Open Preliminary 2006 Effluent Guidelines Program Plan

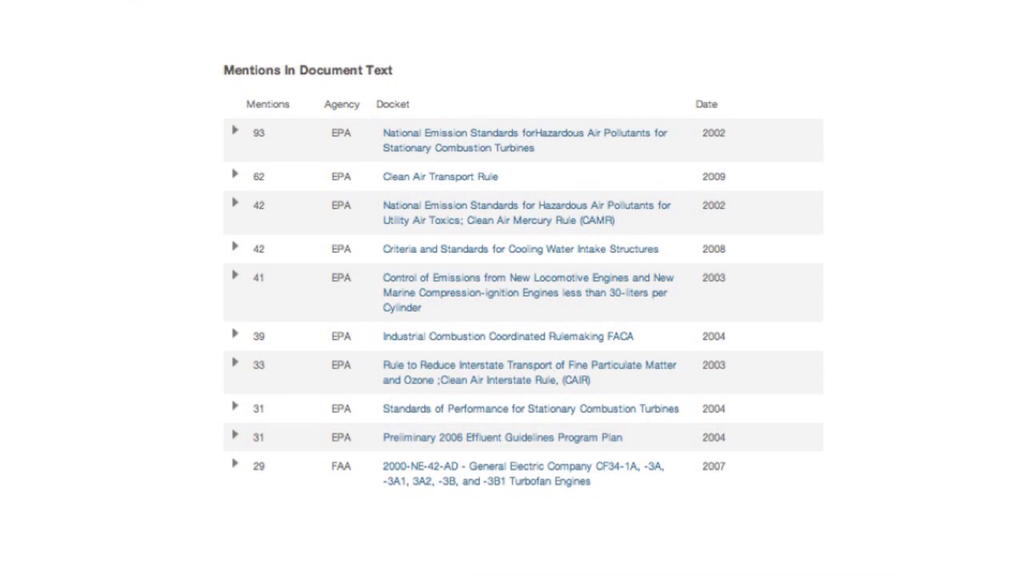pos(502,438)
